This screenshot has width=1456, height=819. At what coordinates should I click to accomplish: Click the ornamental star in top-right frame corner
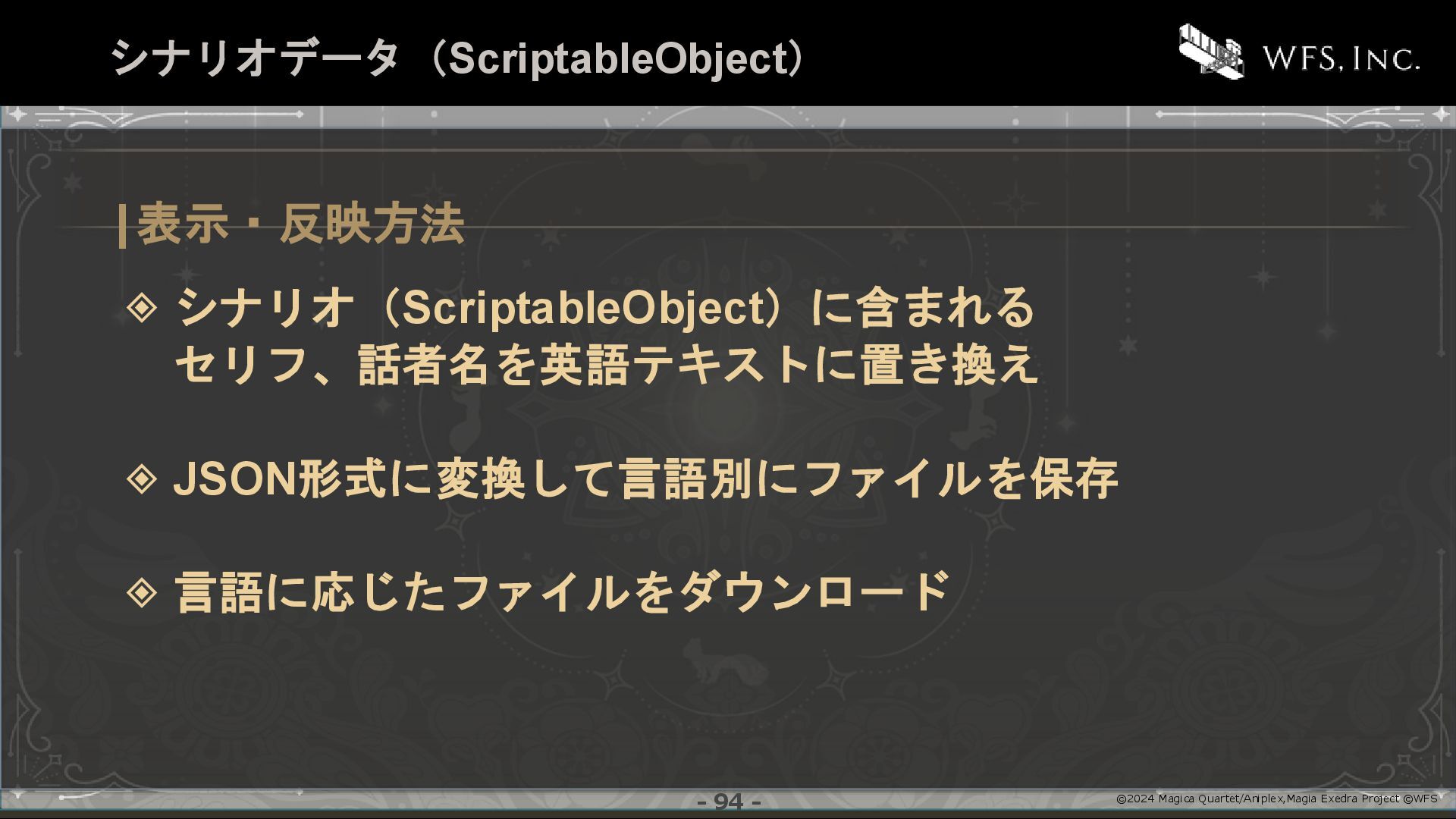(1440, 115)
